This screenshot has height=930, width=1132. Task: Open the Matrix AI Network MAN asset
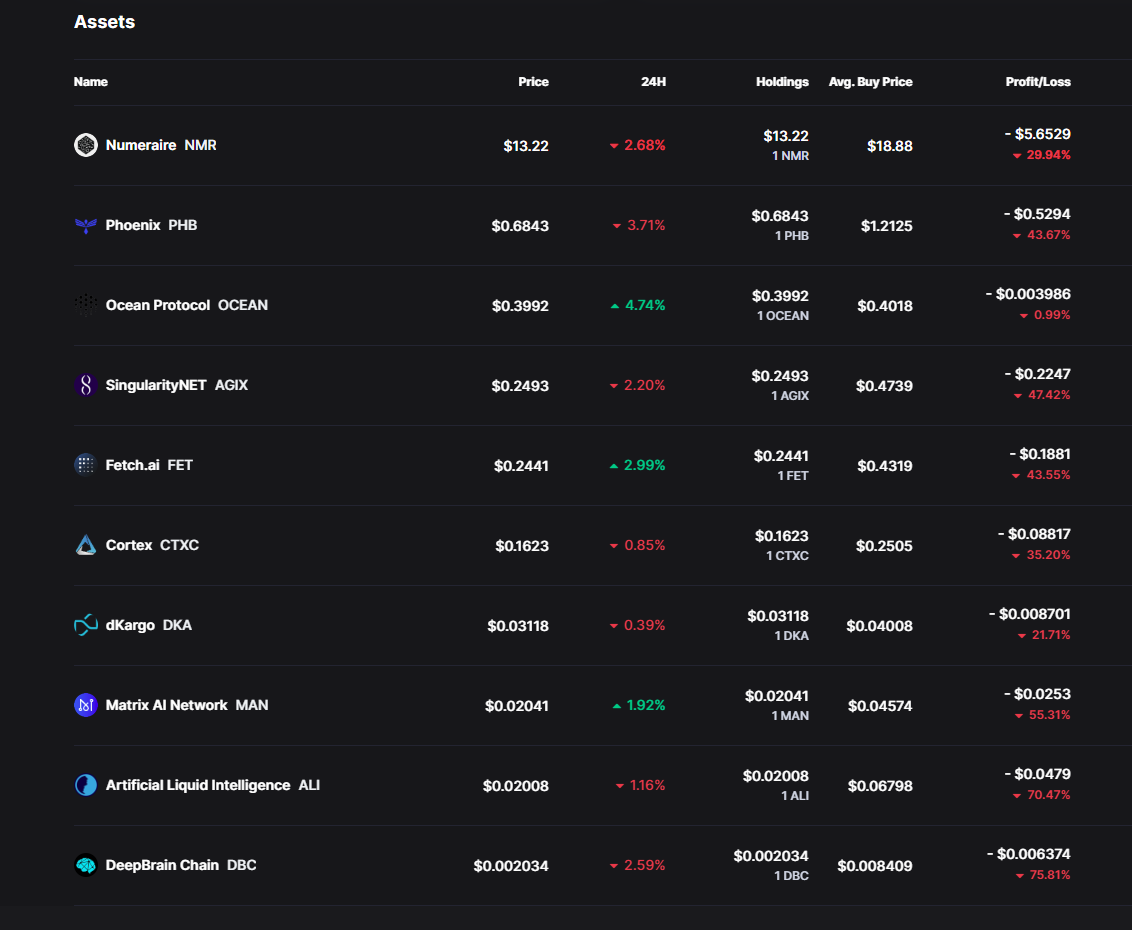coord(187,705)
